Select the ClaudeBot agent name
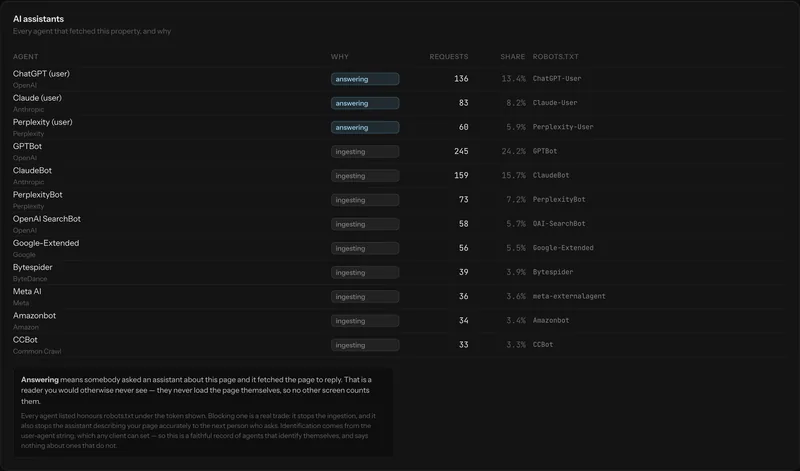 tap(32, 170)
